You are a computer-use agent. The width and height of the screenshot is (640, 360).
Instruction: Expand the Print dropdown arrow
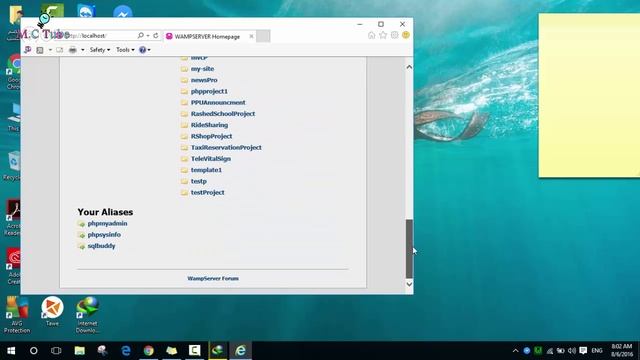point(82,50)
